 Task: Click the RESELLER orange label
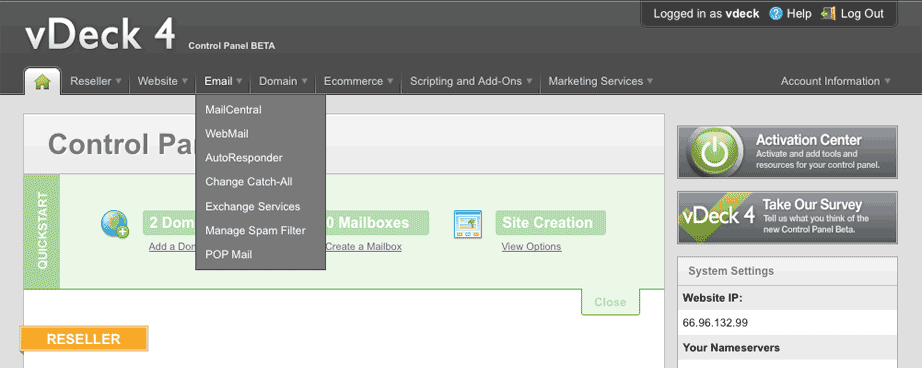coord(83,339)
